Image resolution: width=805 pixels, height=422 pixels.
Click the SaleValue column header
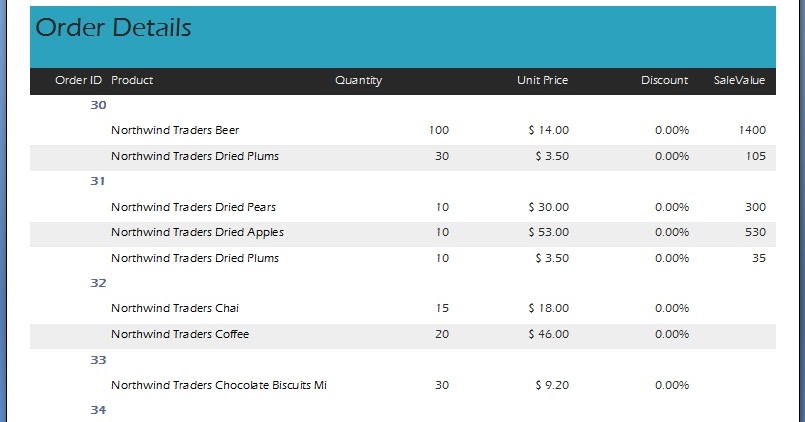pyautogui.click(x=739, y=80)
